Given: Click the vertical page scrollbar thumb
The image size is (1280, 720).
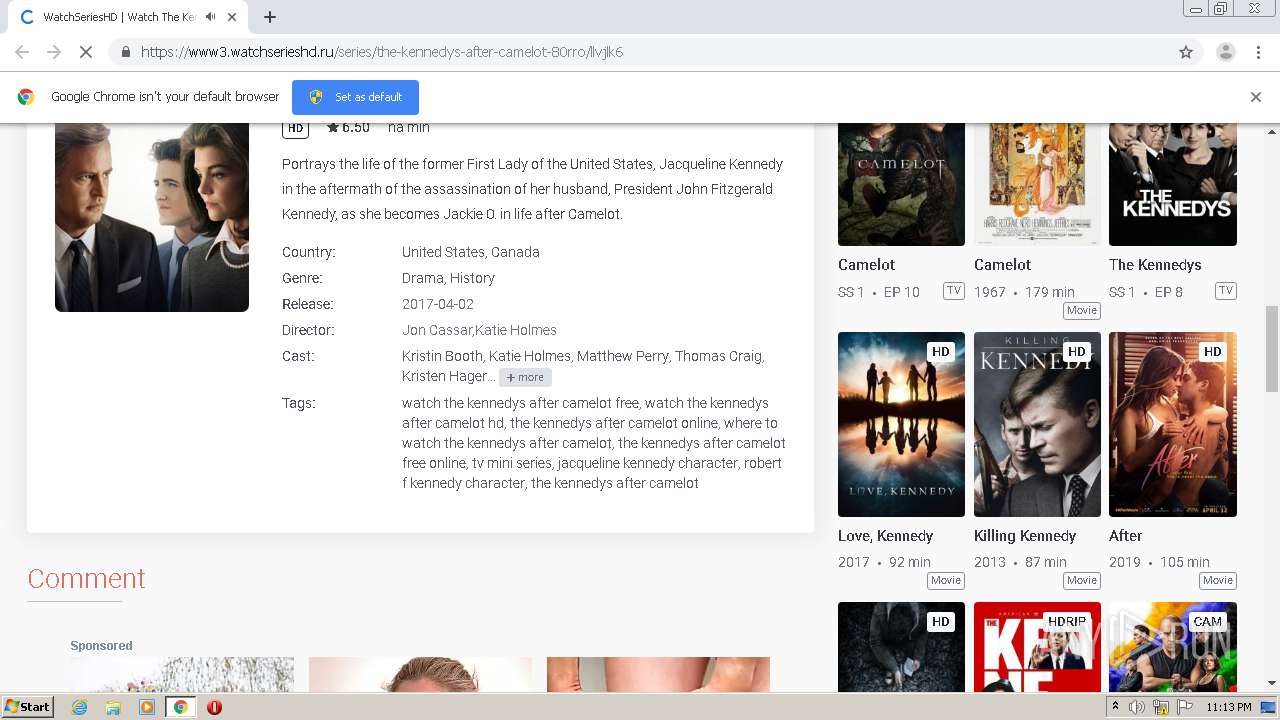Looking at the screenshot, I should click(x=1272, y=350).
